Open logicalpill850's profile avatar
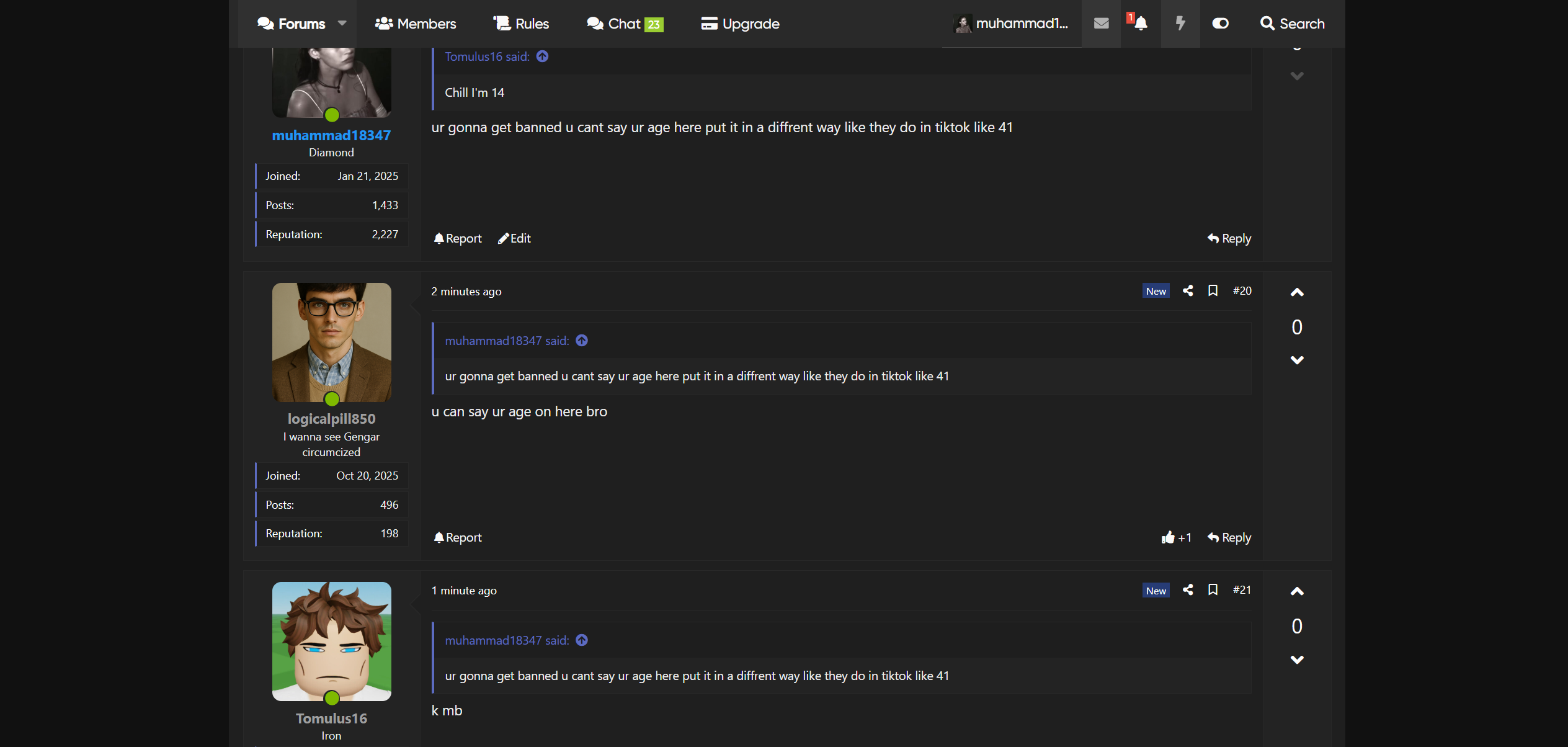The image size is (1568, 747). point(331,342)
